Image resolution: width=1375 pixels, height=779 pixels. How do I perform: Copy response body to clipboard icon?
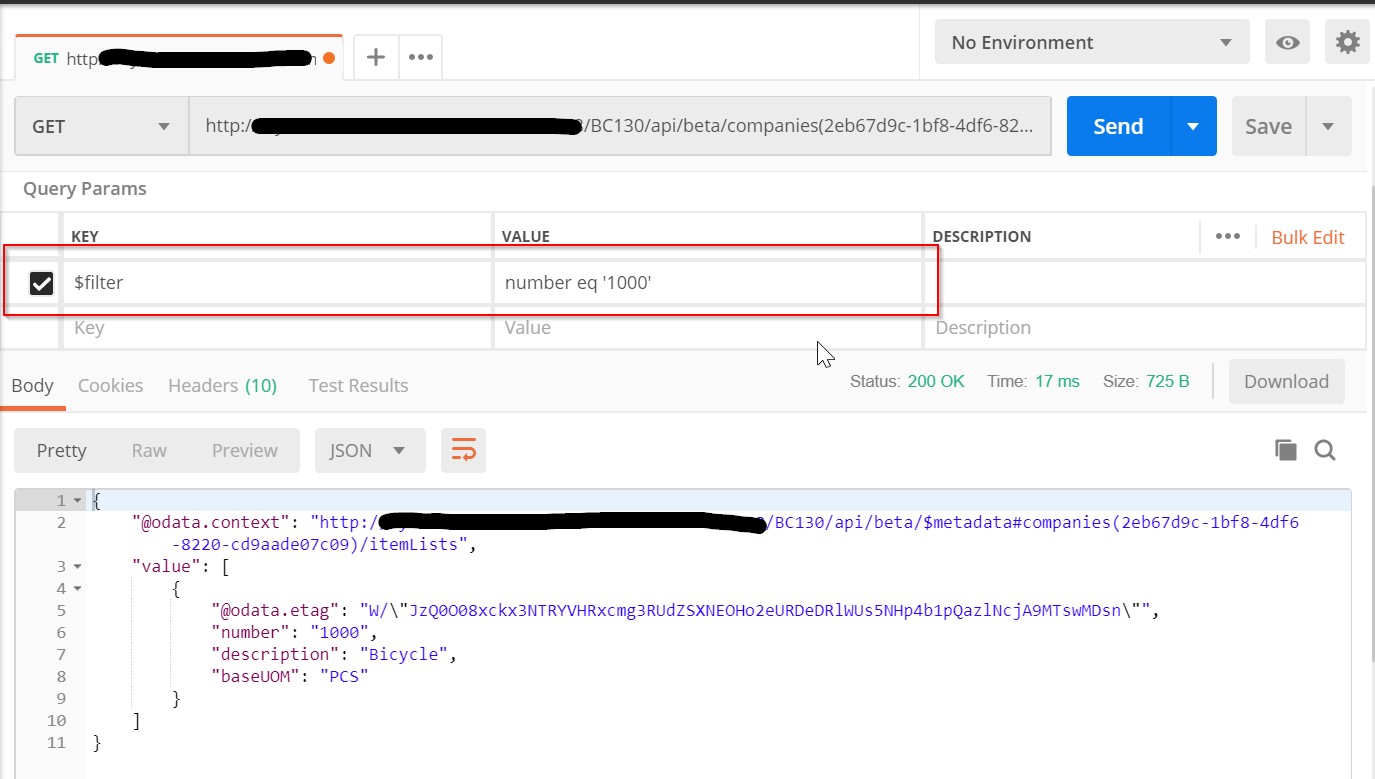tap(1286, 450)
